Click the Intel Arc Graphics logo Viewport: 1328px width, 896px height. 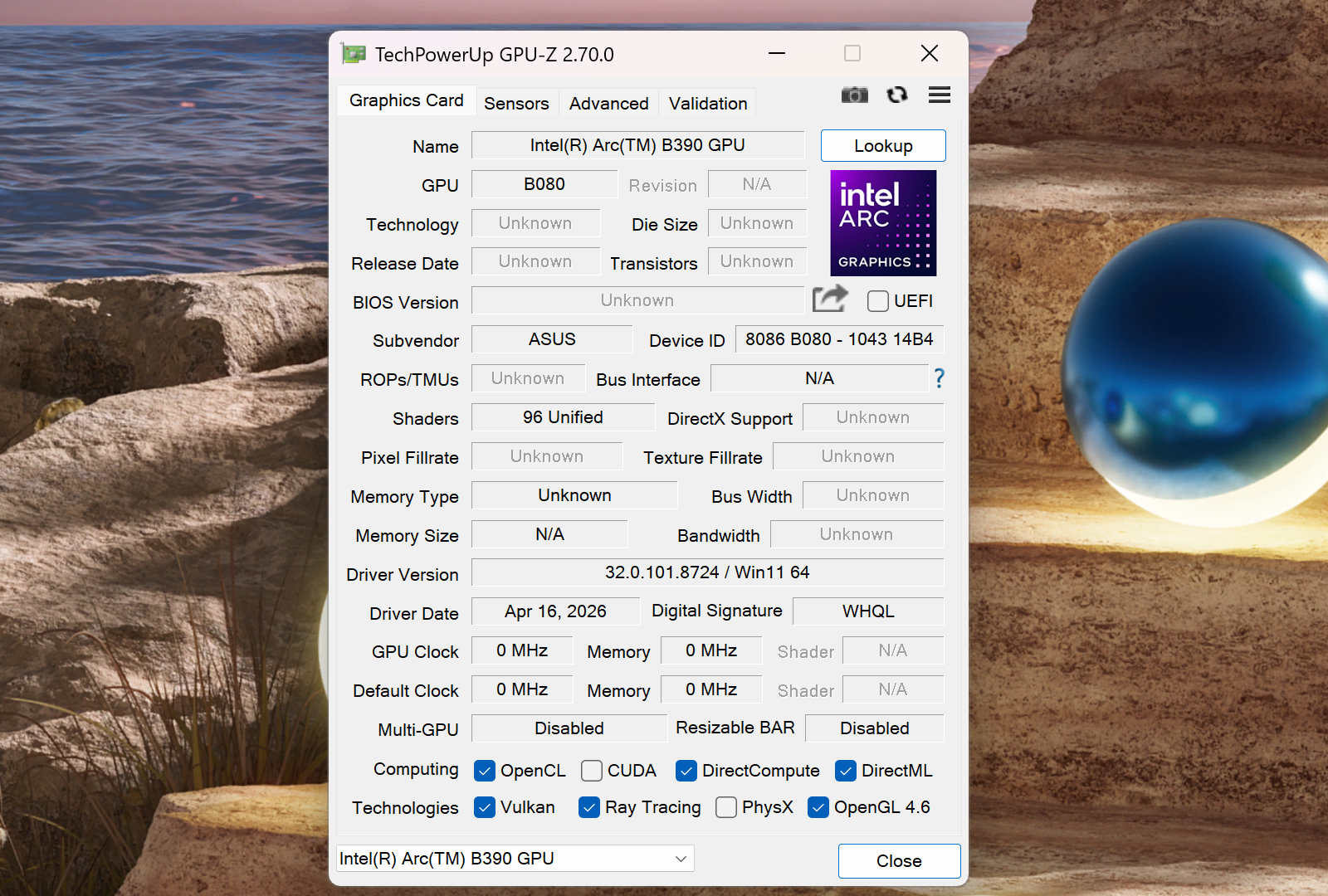pyautogui.click(x=883, y=223)
